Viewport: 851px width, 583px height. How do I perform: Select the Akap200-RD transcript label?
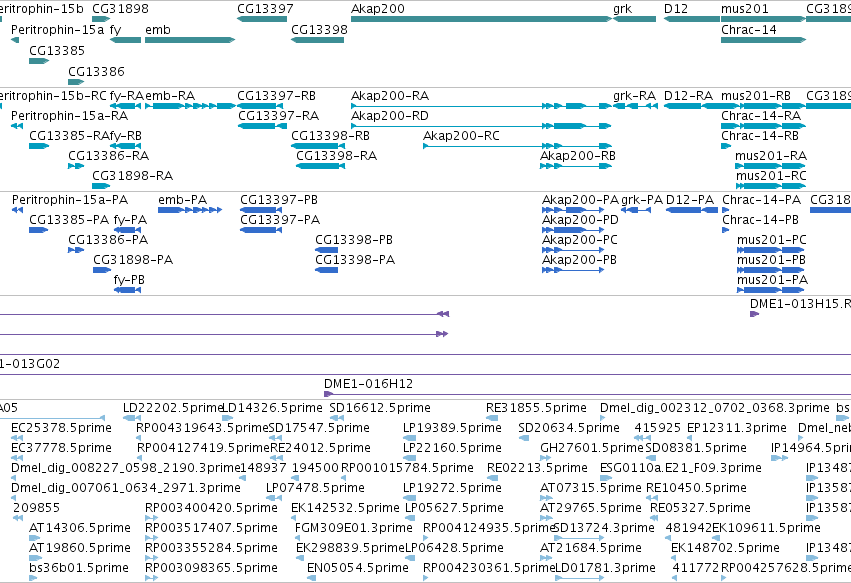pyautogui.click(x=390, y=116)
